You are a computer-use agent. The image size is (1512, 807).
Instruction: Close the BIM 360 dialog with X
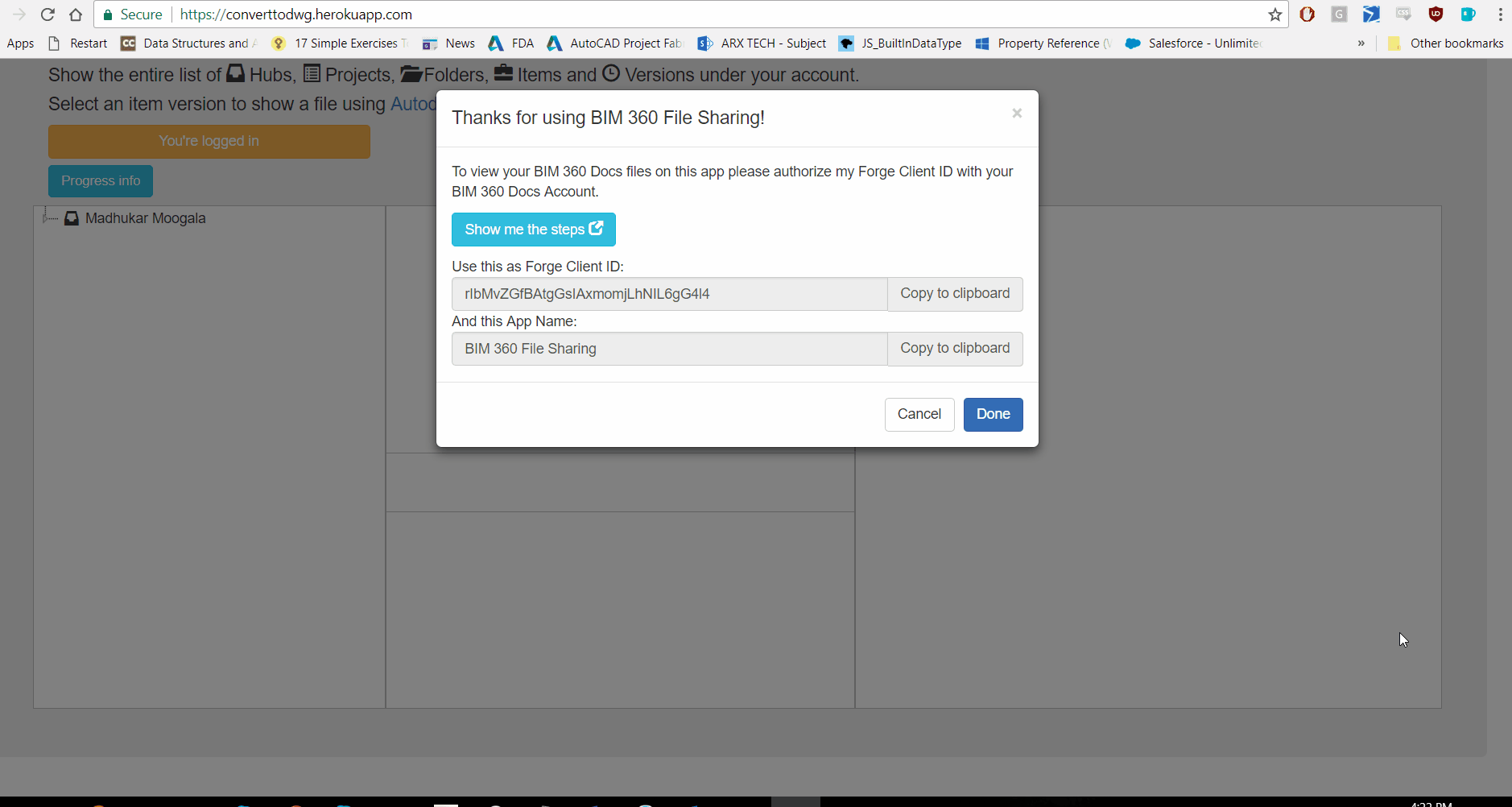(1017, 114)
